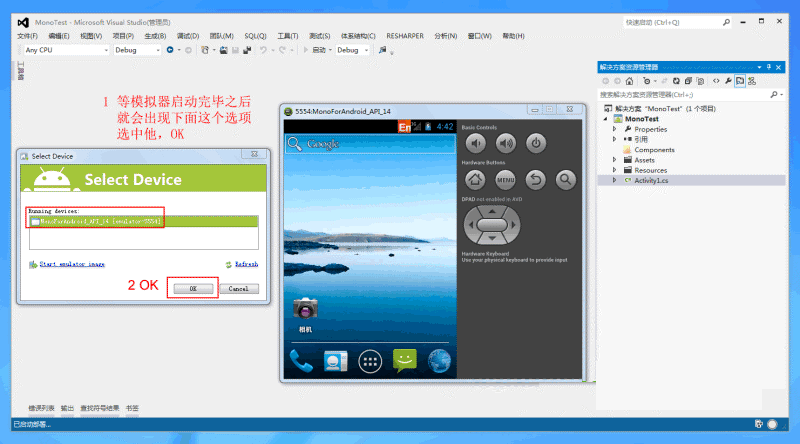Screen dimensions: 800x444
Task: Click the Start debugging play button
Action: tap(306, 50)
